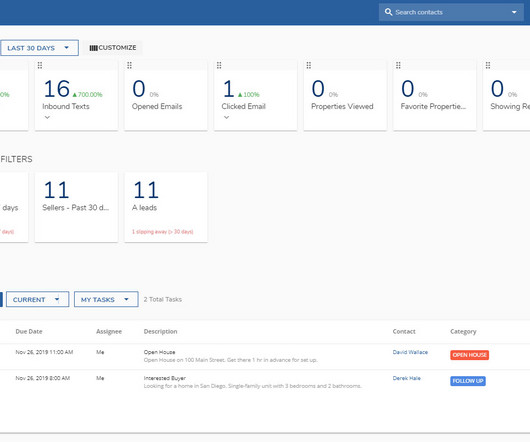The width and height of the screenshot is (530, 442).
Task: Open the Current tasks dropdown
Action: tap(38, 299)
